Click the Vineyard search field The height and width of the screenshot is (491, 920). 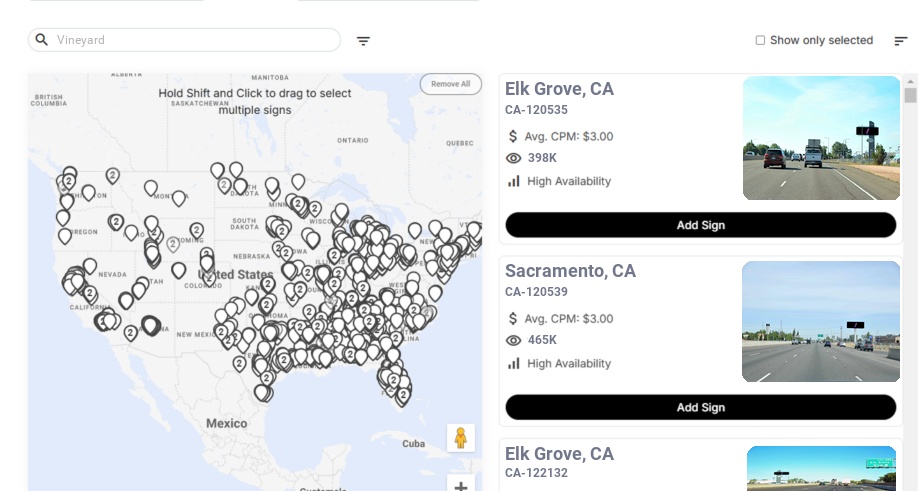click(x=195, y=40)
